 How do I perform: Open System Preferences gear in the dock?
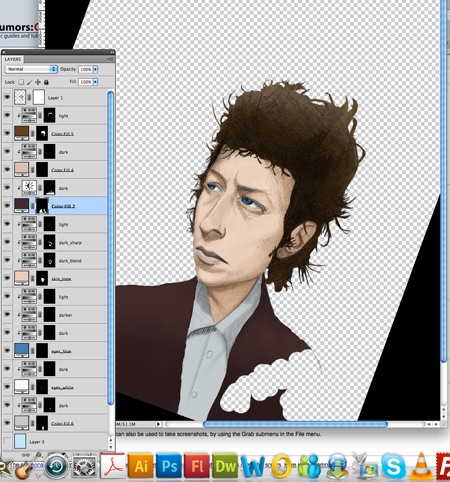click(x=84, y=467)
